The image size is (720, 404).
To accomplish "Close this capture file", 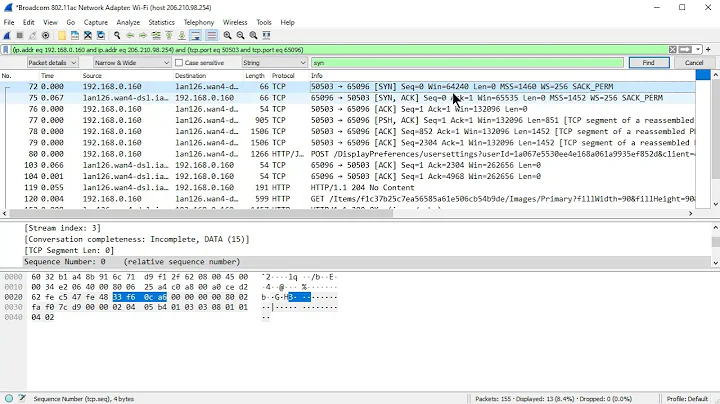I will tap(88, 35).
